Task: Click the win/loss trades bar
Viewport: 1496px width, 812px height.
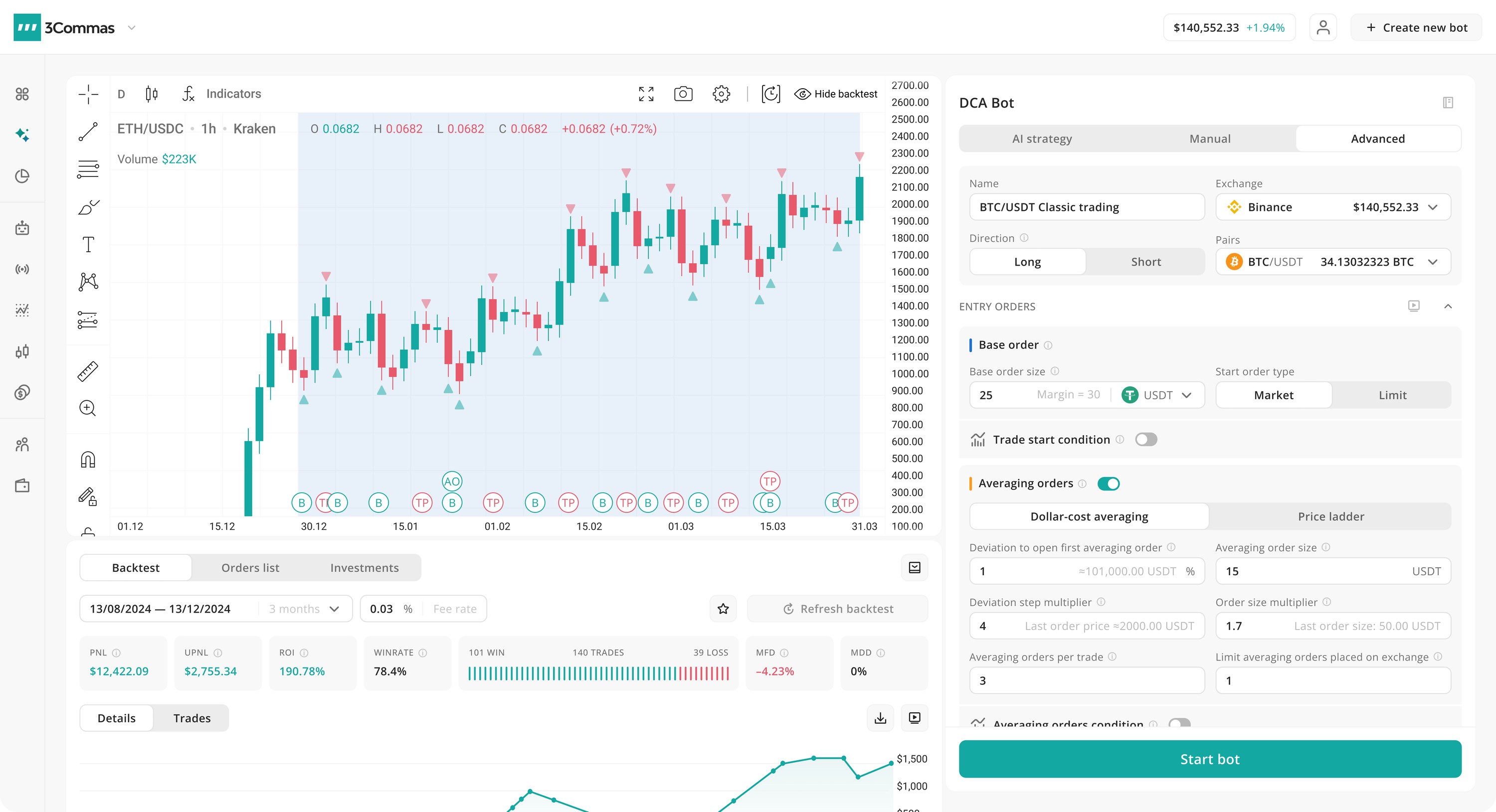Action: click(x=598, y=674)
